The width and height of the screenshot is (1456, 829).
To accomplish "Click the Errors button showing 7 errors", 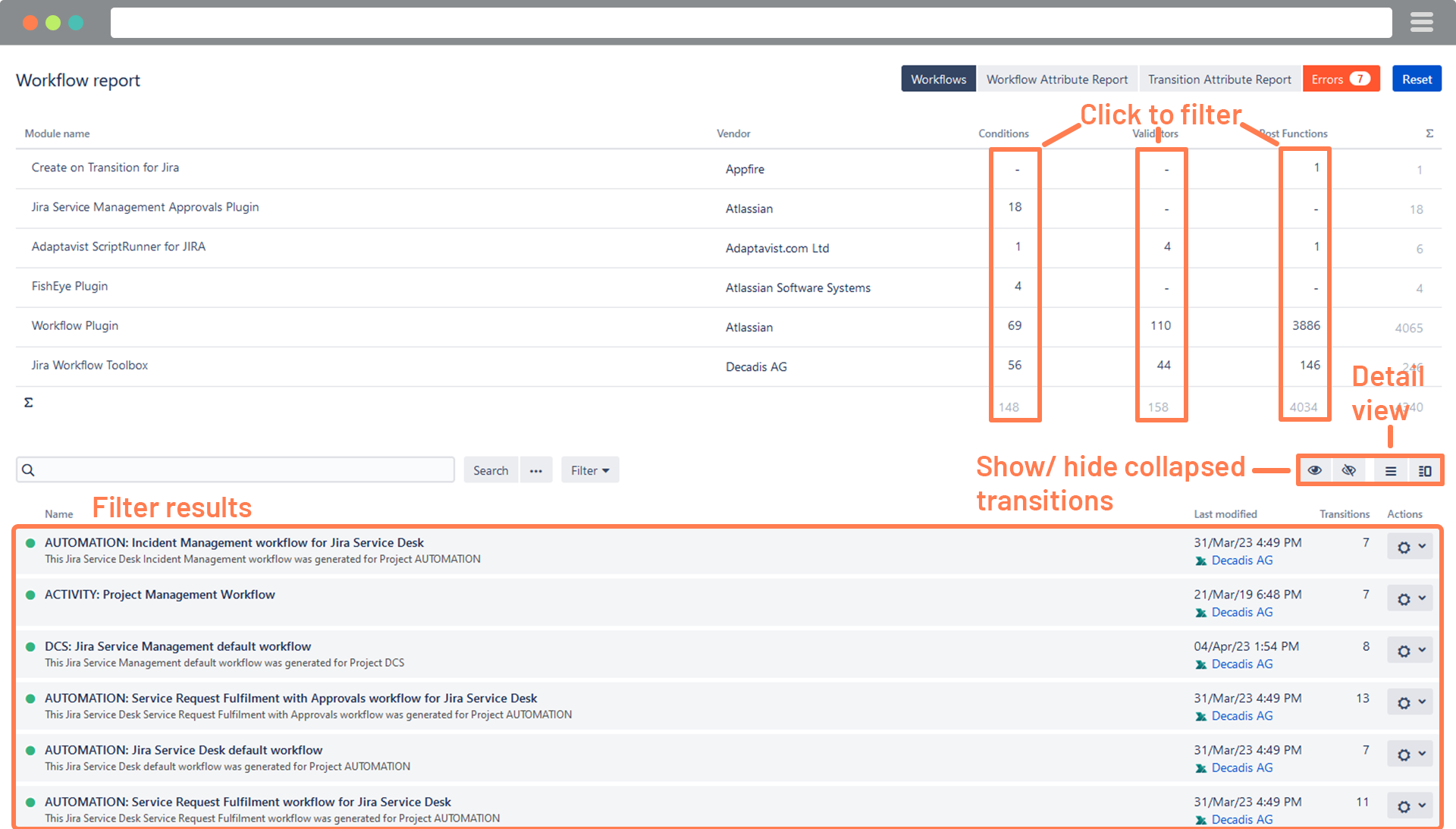I will point(1340,79).
